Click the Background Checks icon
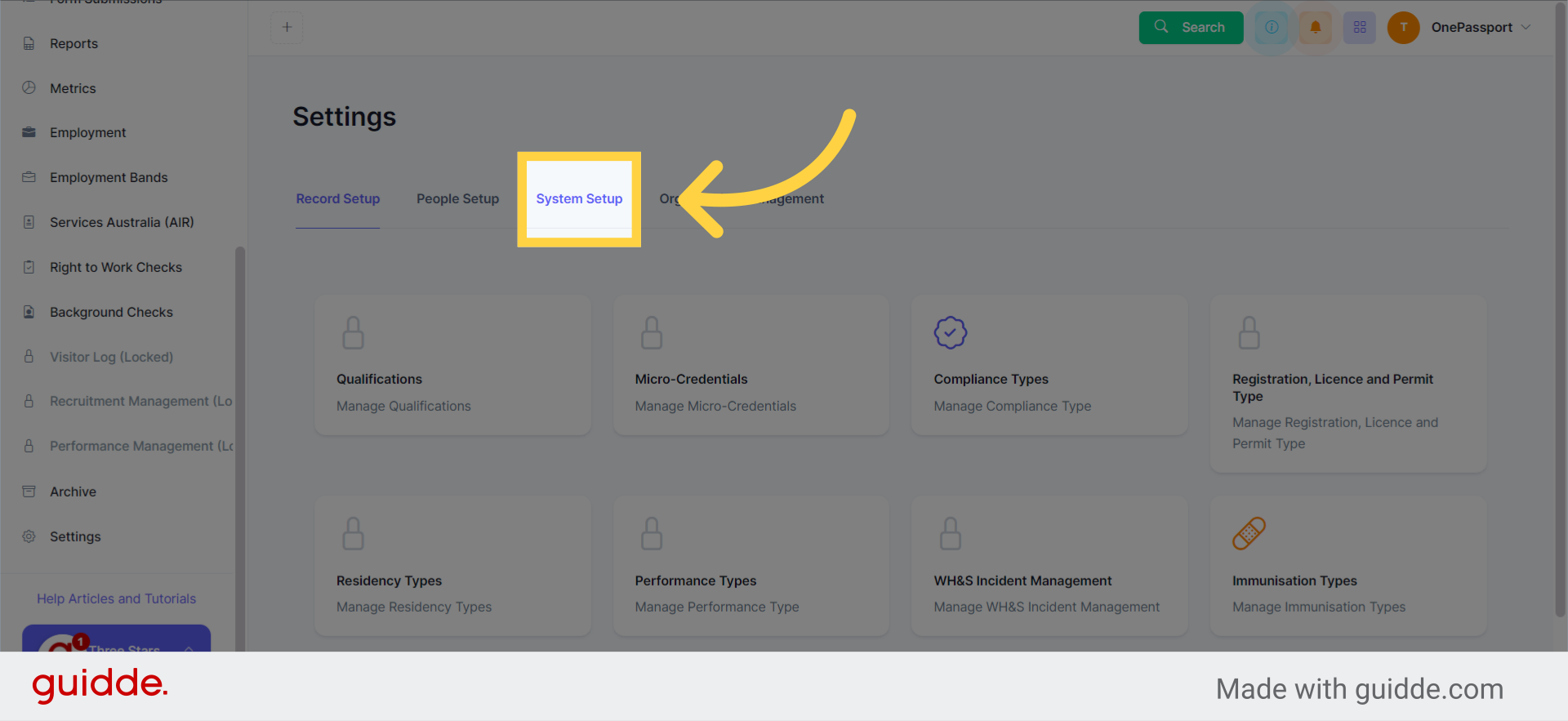Image resolution: width=1568 pixels, height=721 pixels. click(x=29, y=312)
